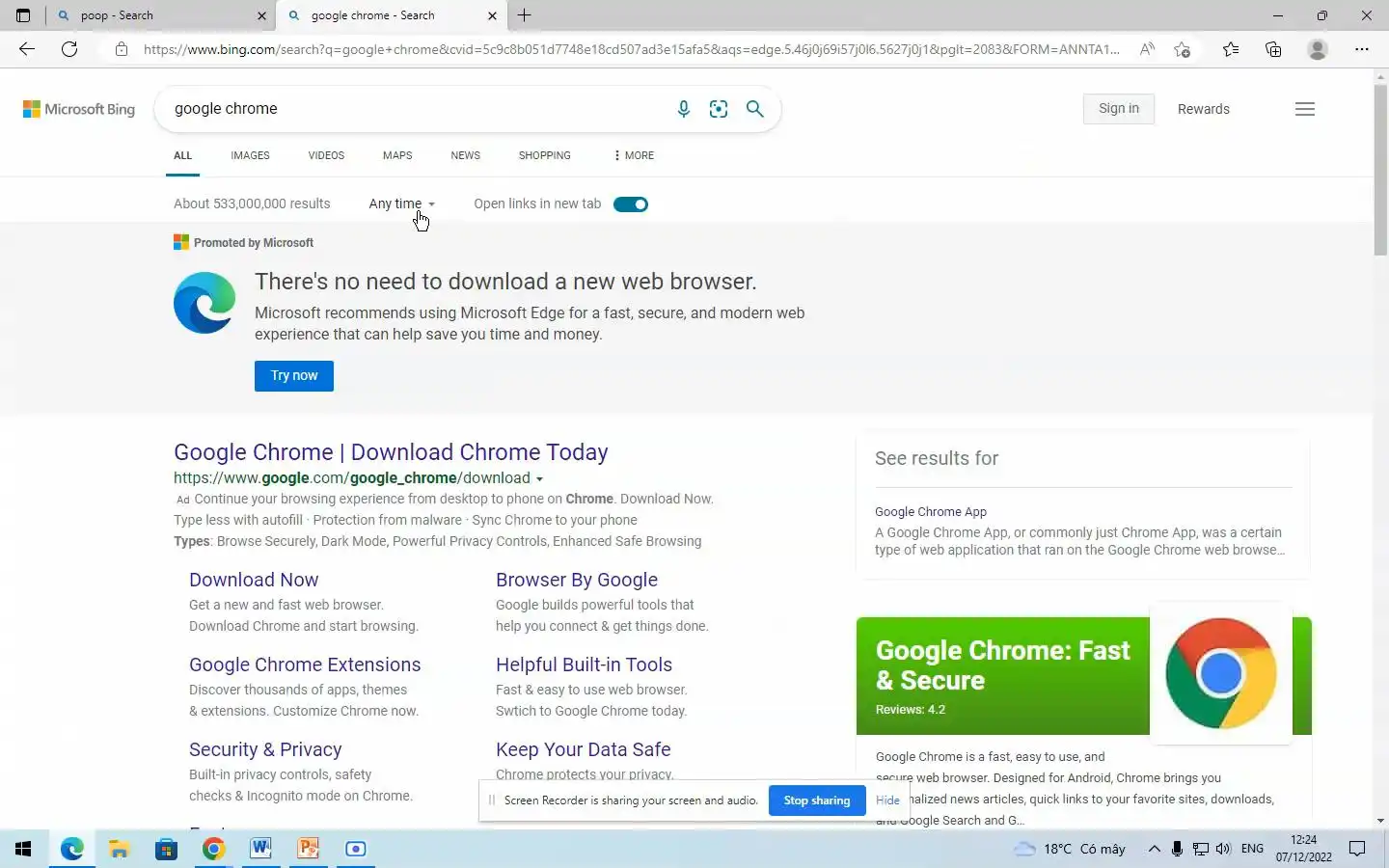Open the clock showing 12:24

[x=1303, y=849]
